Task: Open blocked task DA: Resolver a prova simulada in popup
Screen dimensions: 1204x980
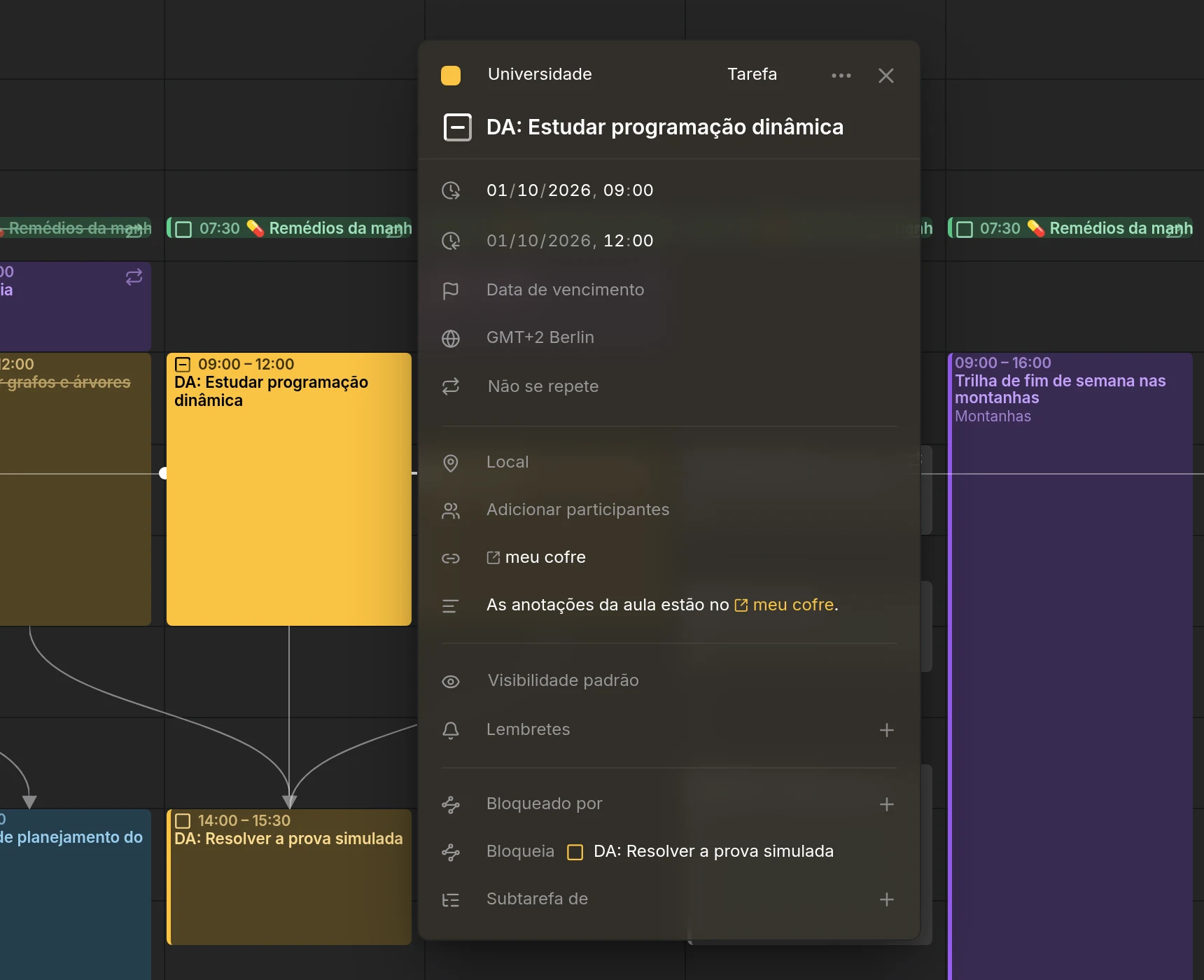Action: [713, 851]
